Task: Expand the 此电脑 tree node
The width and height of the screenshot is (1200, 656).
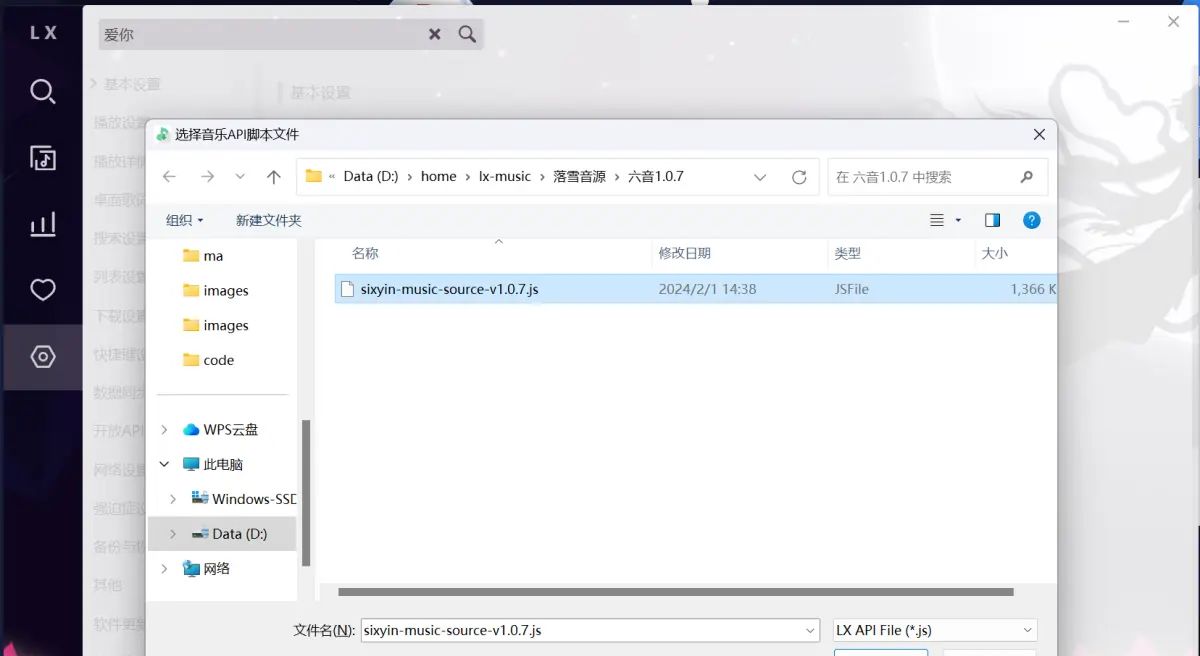Action: point(165,464)
